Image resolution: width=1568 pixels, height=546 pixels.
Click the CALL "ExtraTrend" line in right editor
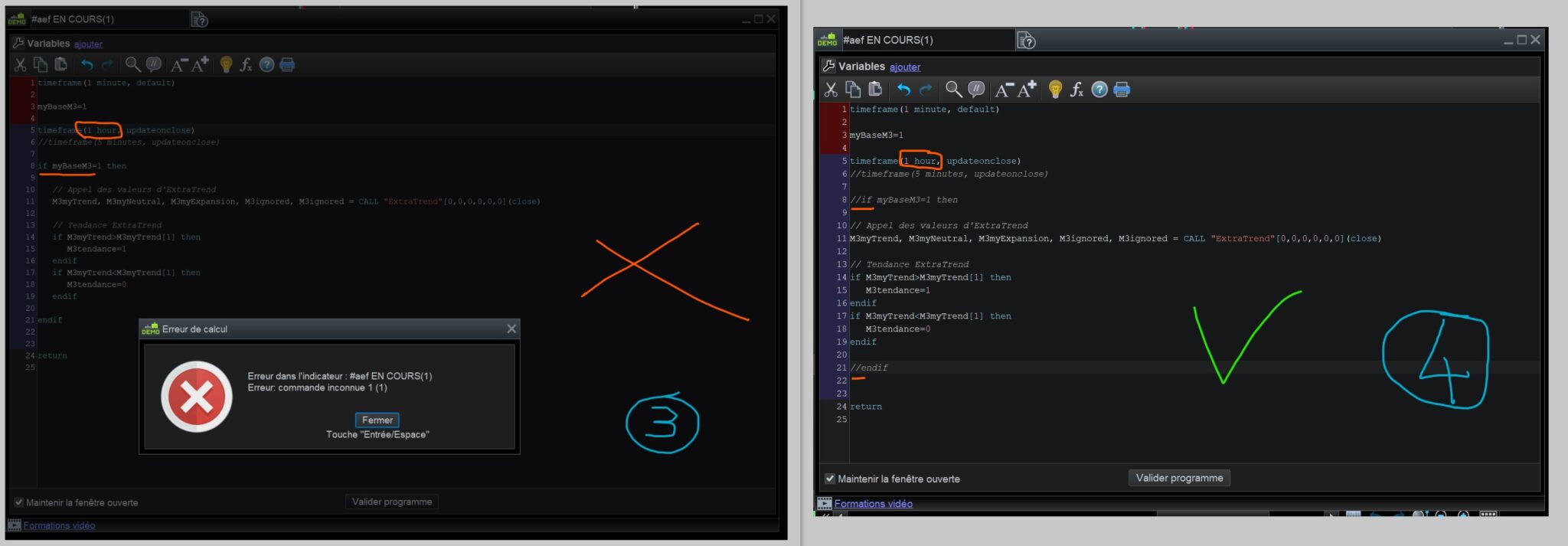coord(1116,239)
